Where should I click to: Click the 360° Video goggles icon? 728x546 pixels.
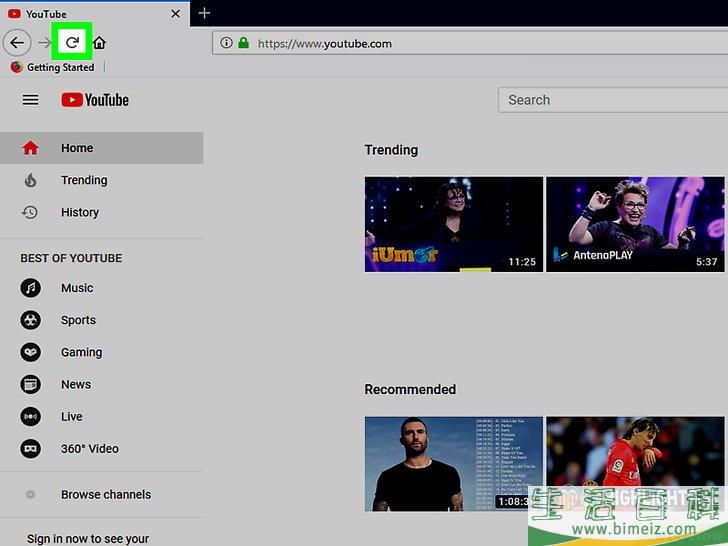coord(30,448)
